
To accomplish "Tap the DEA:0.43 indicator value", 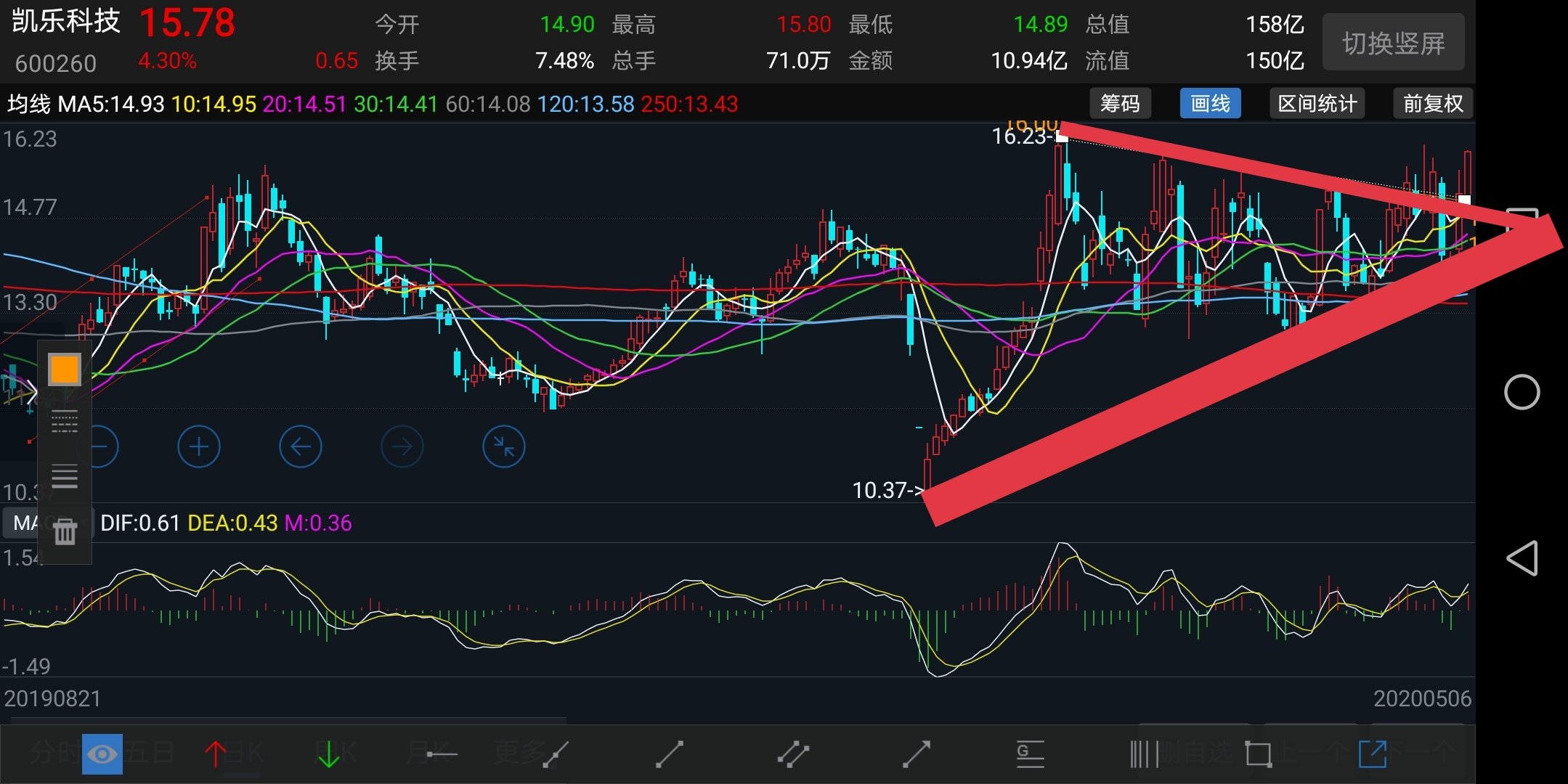I will tap(232, 523).
